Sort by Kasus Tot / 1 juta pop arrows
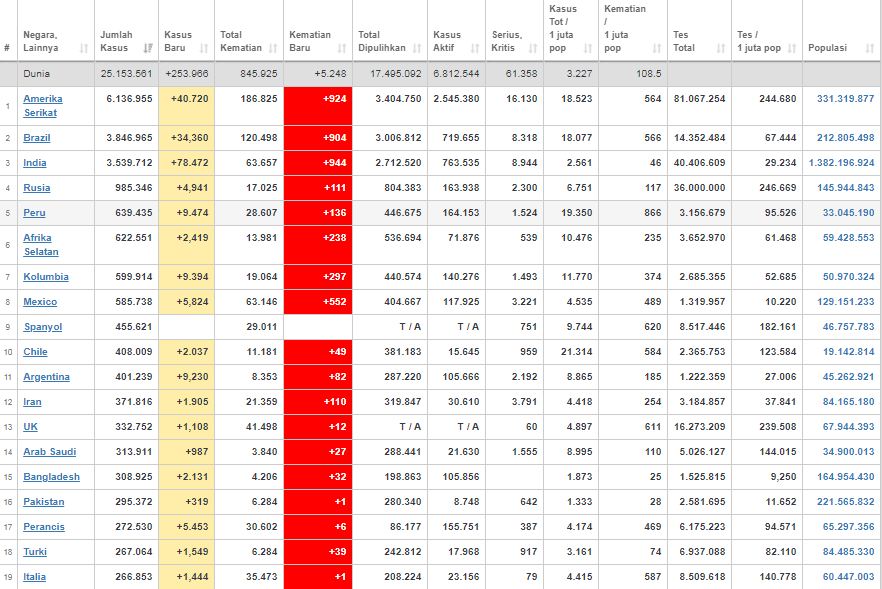The height and width of the screenshot is (589, 882). click(588, 48)
